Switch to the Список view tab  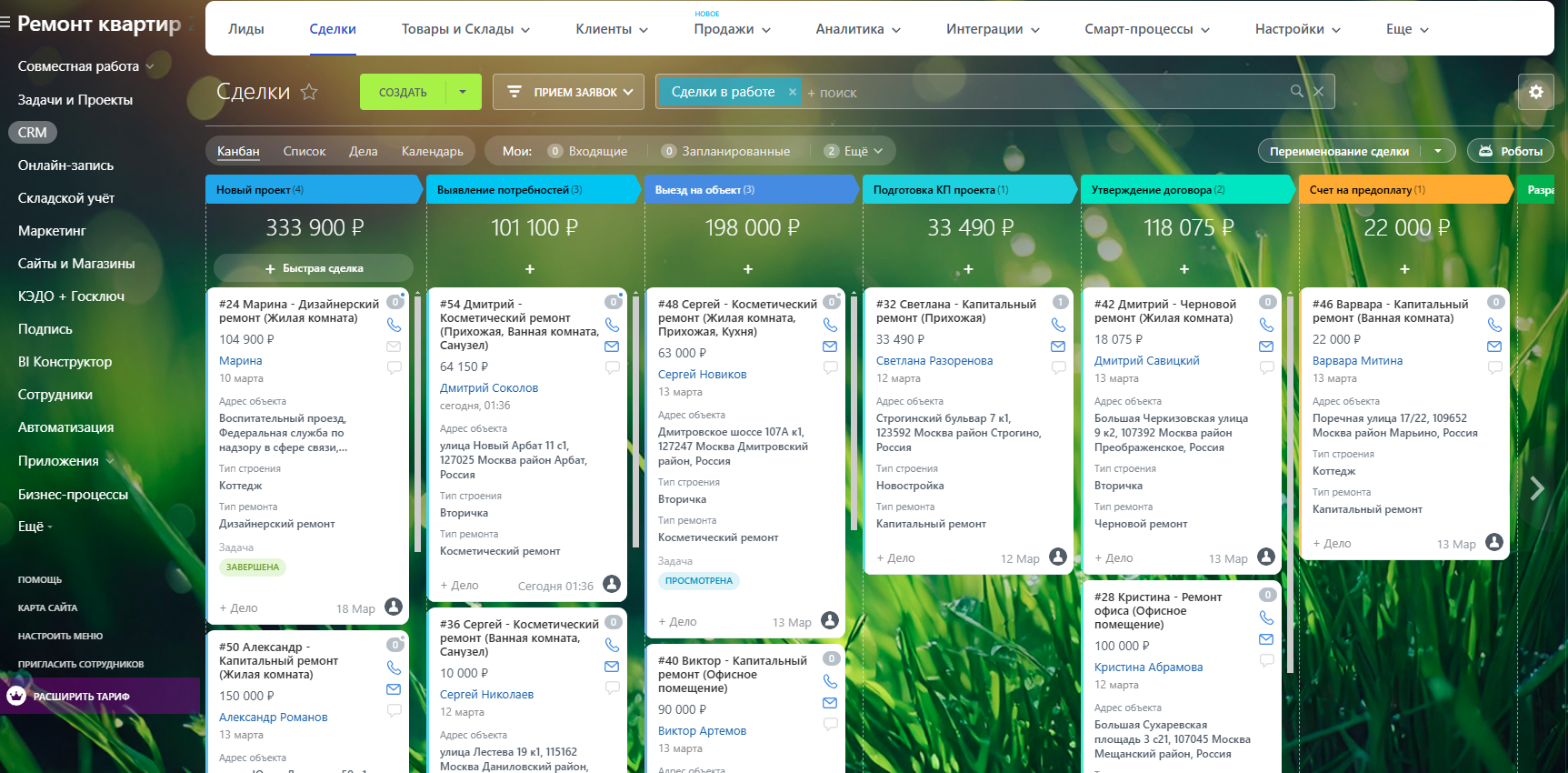(304, 151)
